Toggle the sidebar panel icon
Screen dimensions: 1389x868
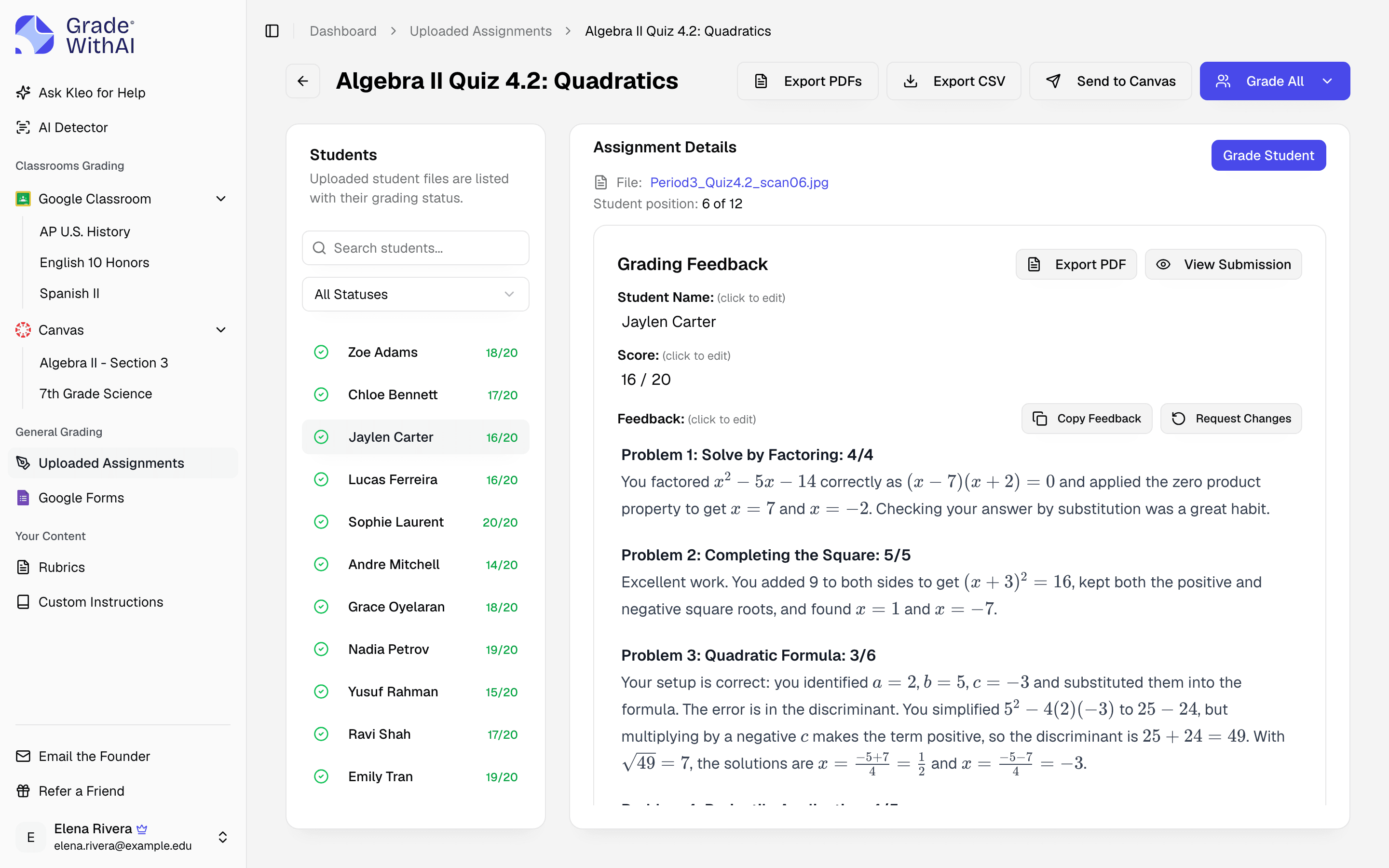[x=272, y=31]
